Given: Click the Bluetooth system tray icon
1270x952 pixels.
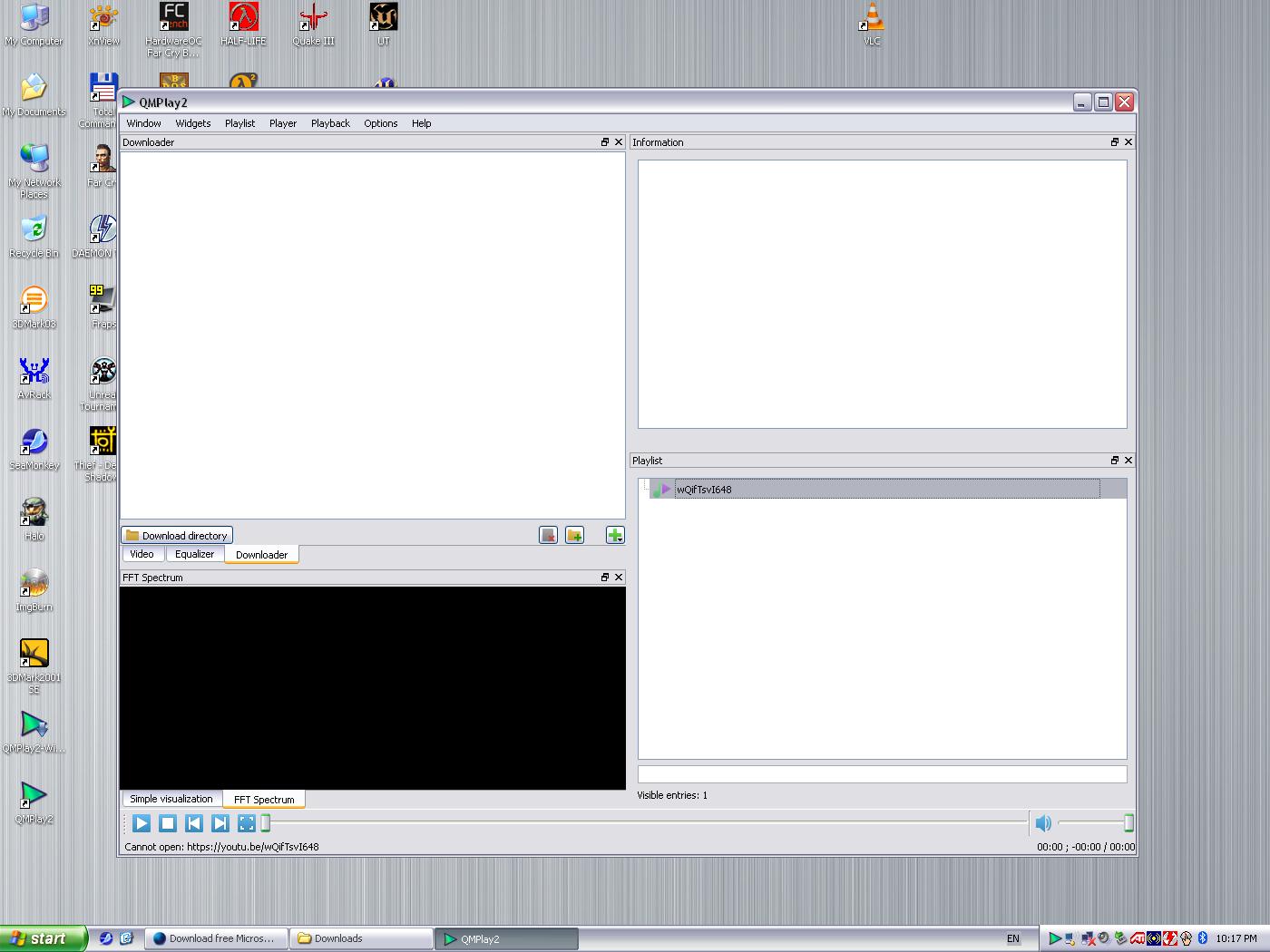Looking at the screenshot, I should [1203, 938].
